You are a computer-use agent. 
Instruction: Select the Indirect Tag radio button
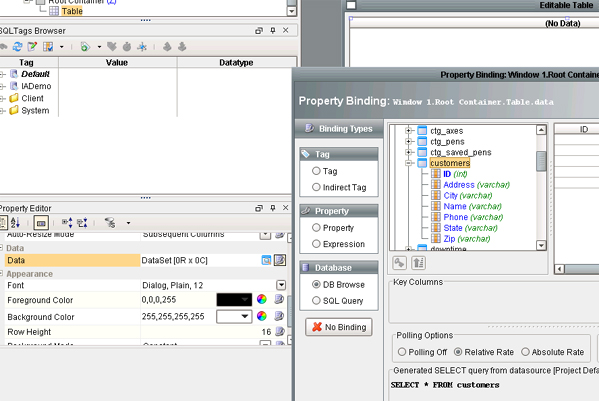(x=316, y=187)
